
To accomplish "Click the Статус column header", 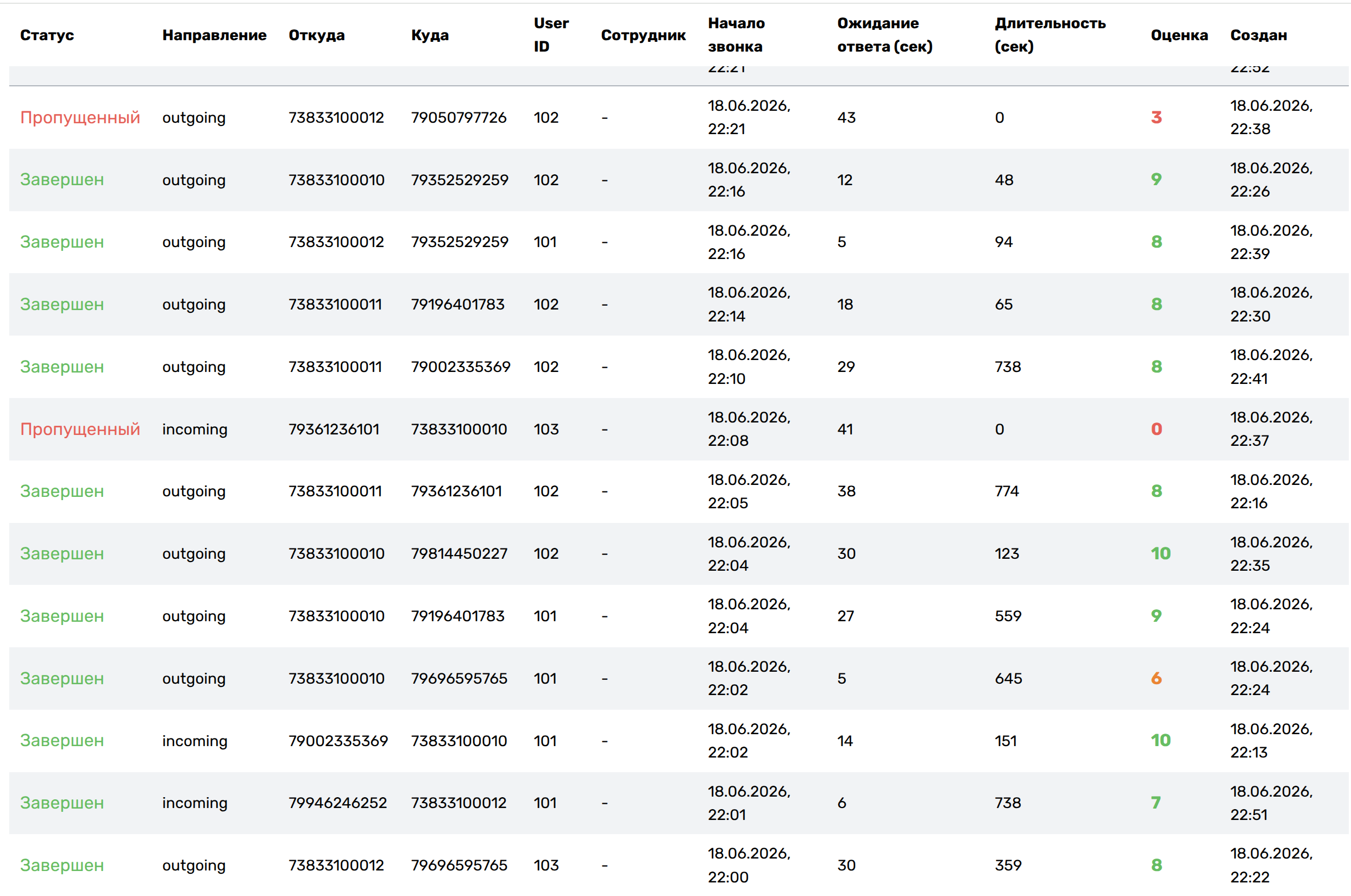I will coord(47,35).
